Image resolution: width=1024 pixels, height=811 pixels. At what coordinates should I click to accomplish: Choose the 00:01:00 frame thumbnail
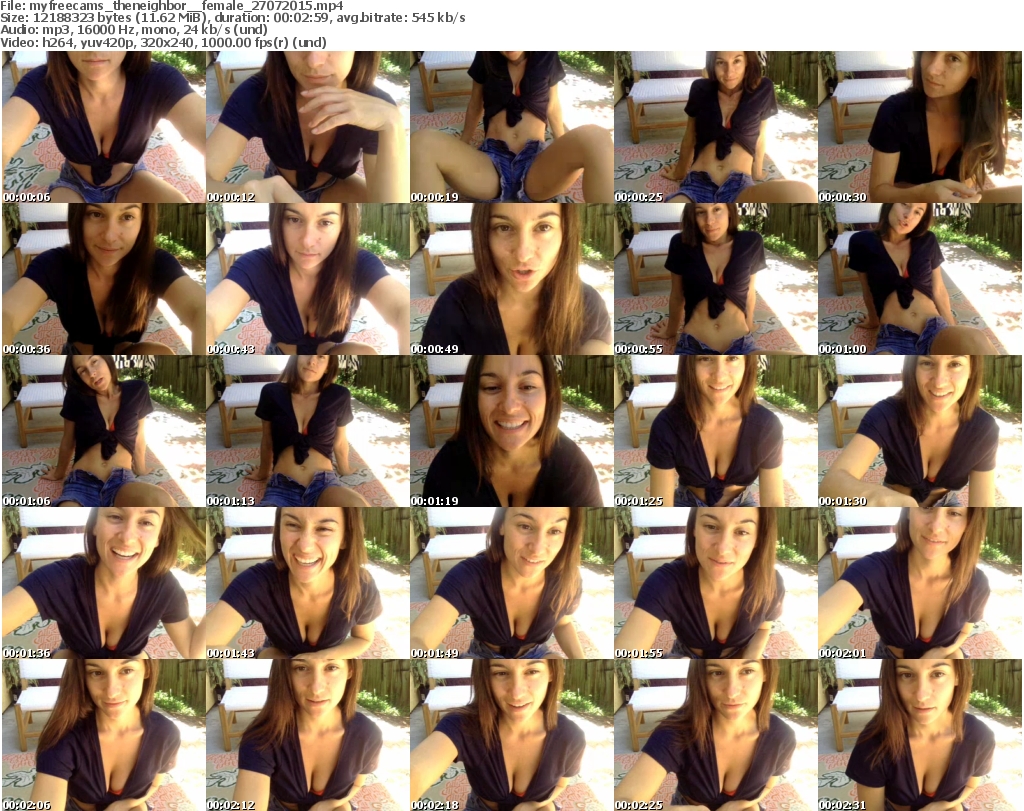tap(920, 279)
